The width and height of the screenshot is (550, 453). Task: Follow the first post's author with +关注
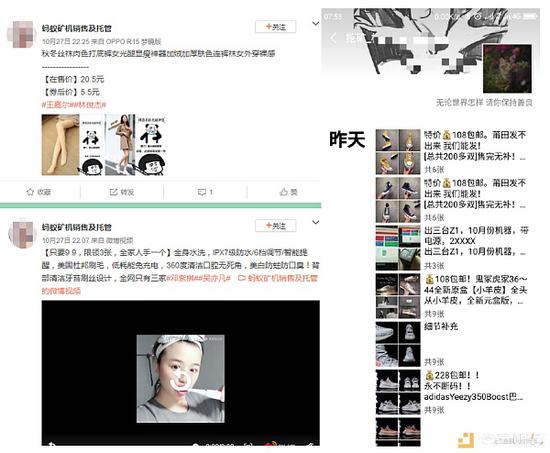point(276,27)
